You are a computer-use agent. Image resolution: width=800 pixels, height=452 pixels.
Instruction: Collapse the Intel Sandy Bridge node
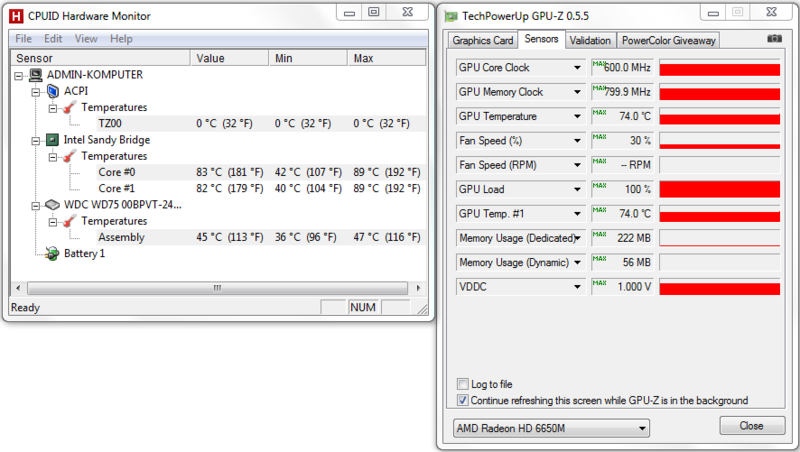[x=36, y=141]
